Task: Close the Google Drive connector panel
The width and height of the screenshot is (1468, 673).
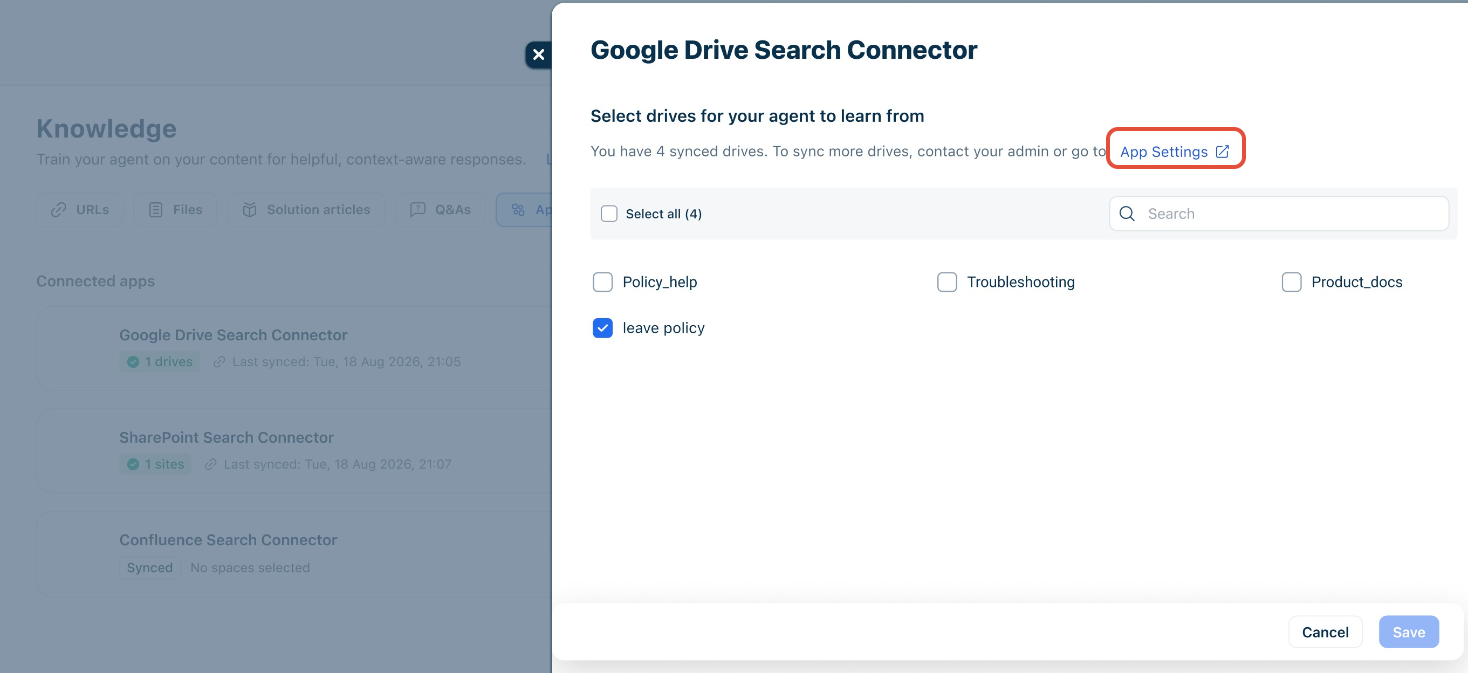Action: coord(539,55)
